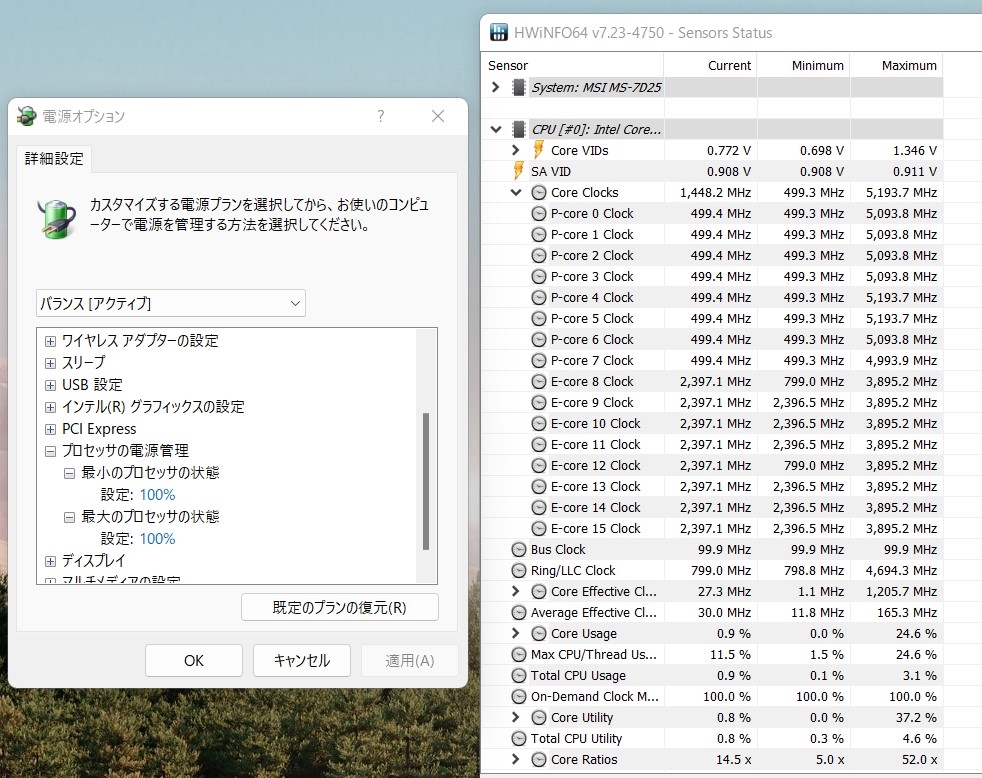982x778 pixels.
Task: Click the System MSI MS-7D25 chip icon
Action: [519, 87]
